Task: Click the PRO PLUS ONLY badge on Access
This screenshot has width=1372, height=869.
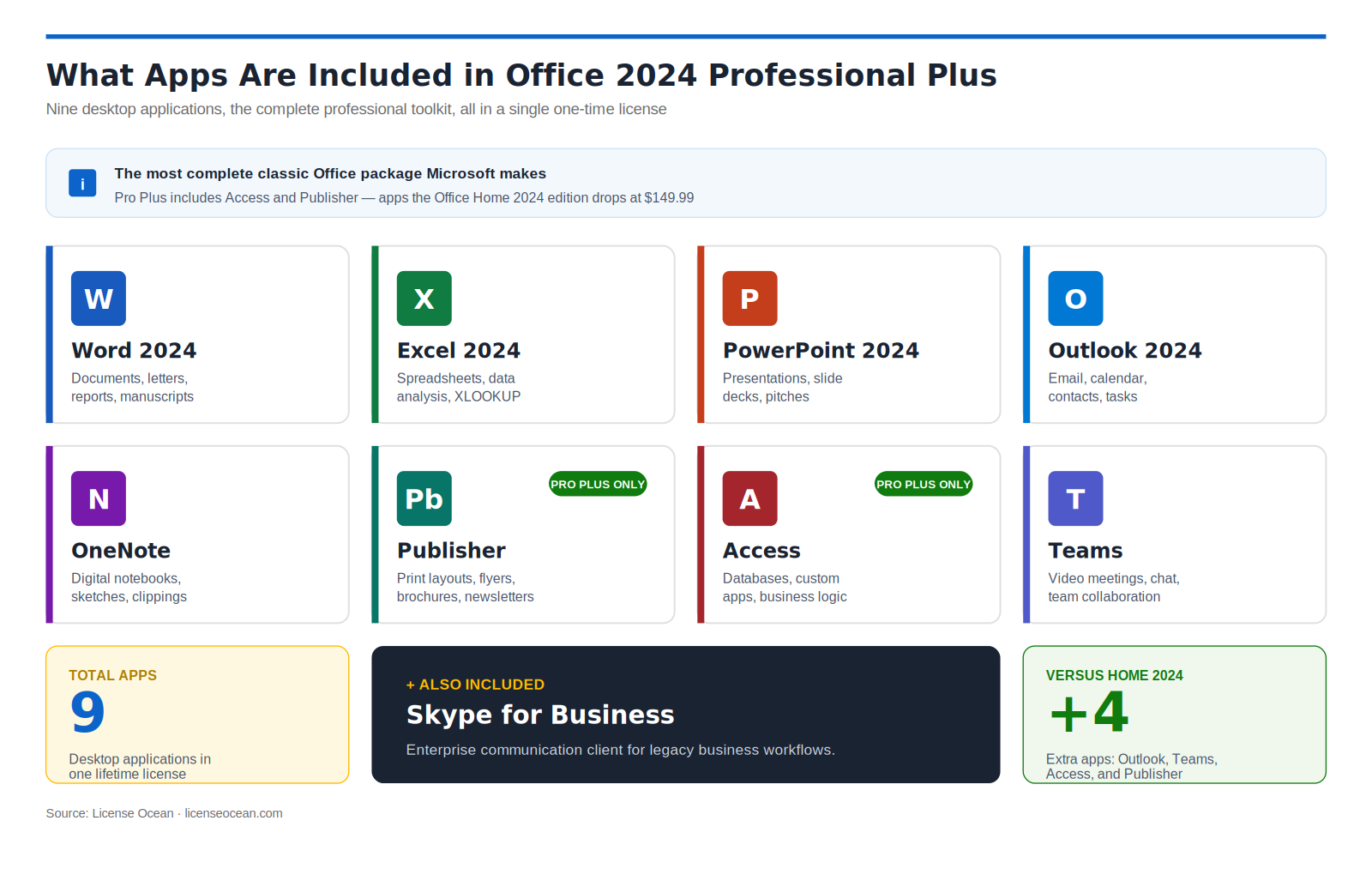Action: 924,484
